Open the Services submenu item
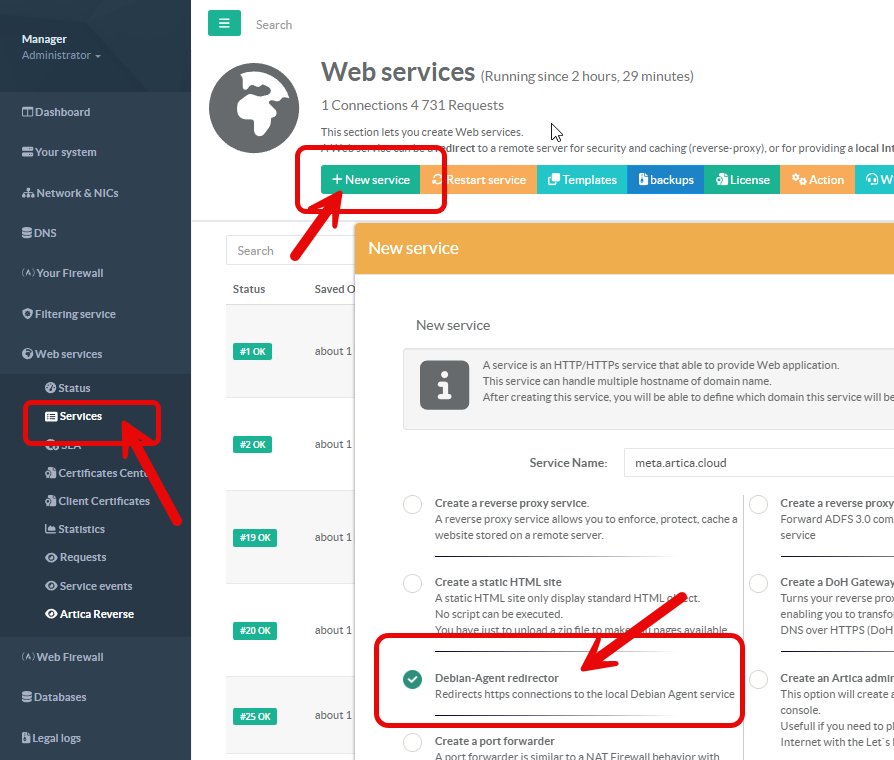Viewport: 894px width, 760px height. (x=80, y=416)
